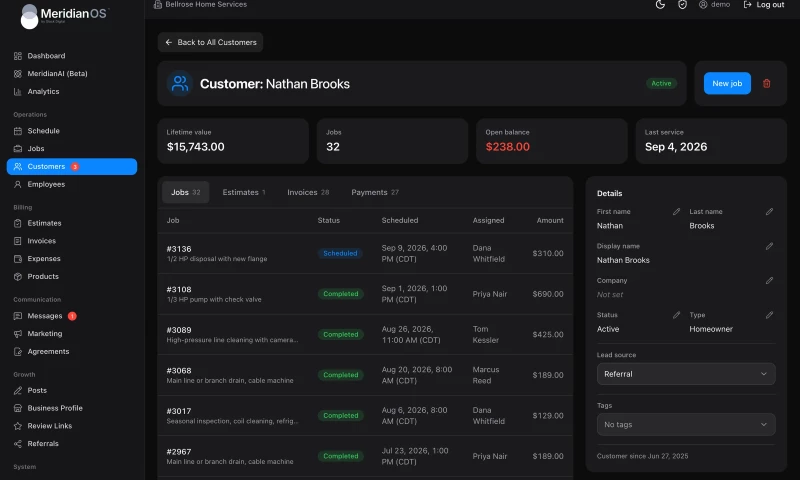This screenshot has width=800, height=480.
Task: Switch to the Jobs tab
Action: [186, 192]
